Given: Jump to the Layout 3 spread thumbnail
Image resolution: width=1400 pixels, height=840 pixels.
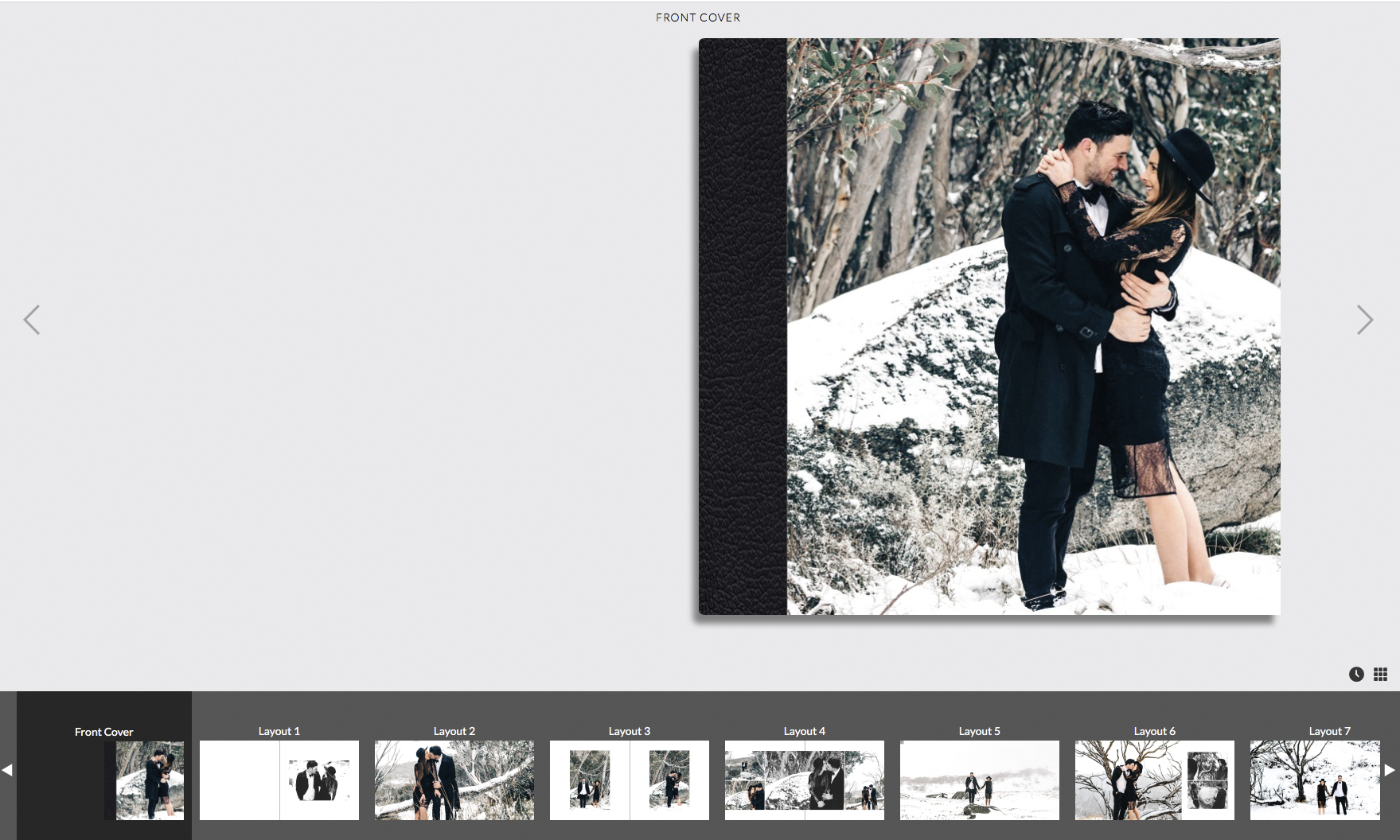Looking at the screenshot, I should pyautogui.click(x=629, y=780).
